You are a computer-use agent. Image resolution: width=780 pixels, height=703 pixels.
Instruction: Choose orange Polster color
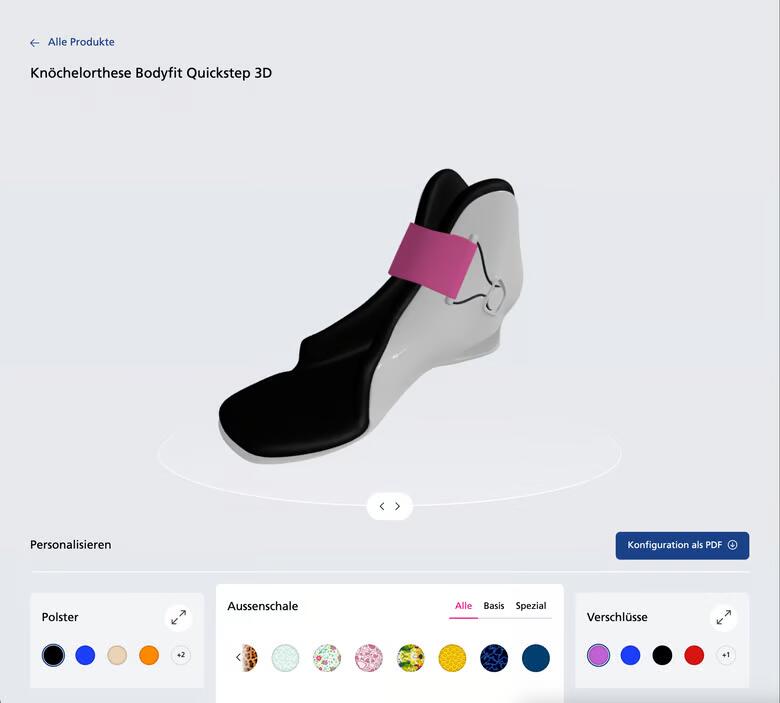149,656
